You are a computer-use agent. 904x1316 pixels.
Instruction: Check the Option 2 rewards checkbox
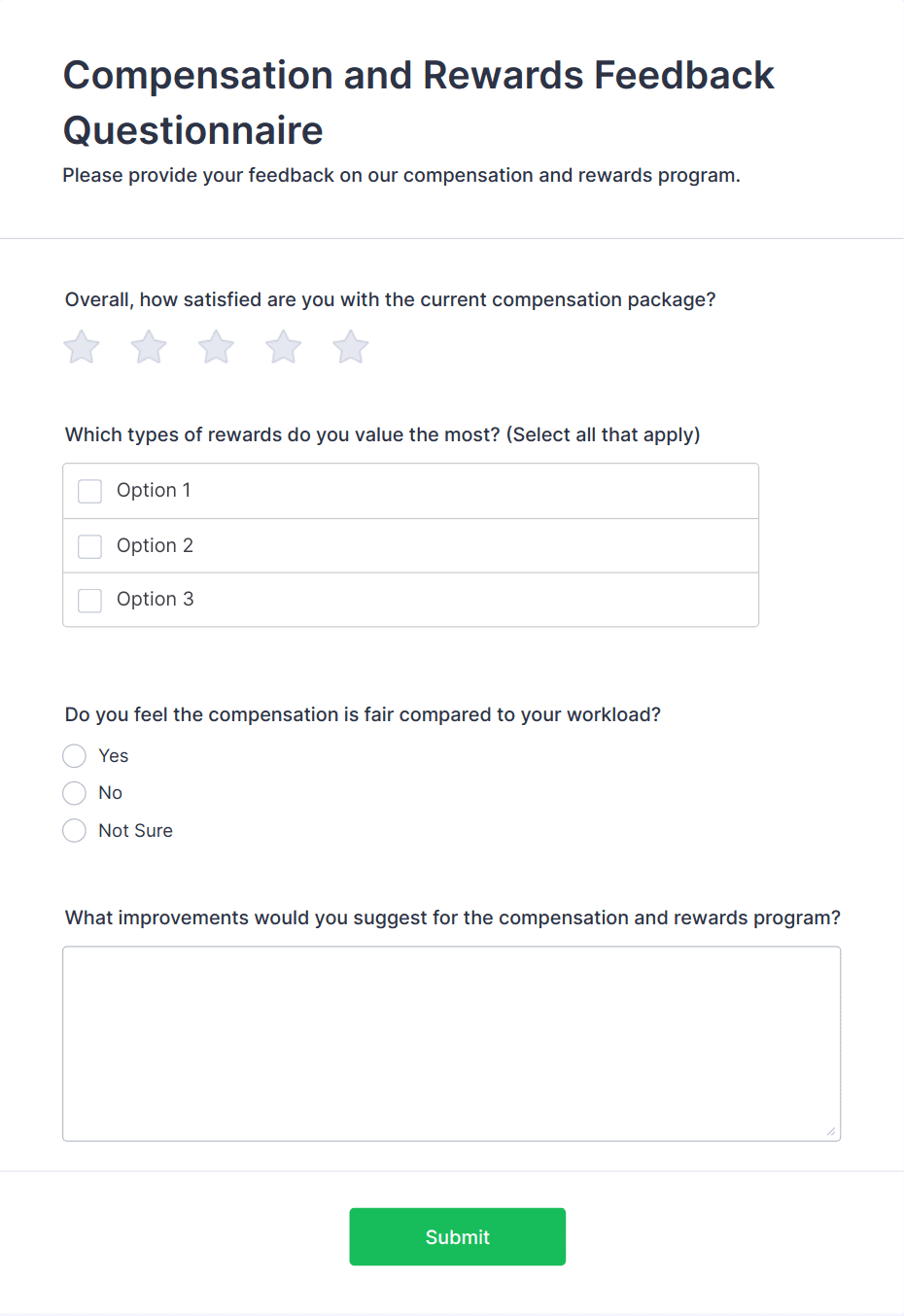click(89, 545)
